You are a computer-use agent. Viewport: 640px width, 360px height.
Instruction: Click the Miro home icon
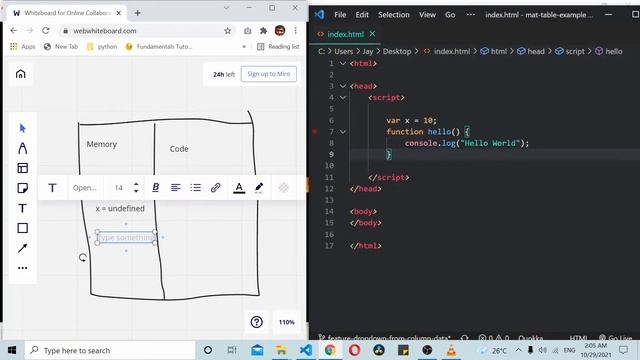pos(20,74)
